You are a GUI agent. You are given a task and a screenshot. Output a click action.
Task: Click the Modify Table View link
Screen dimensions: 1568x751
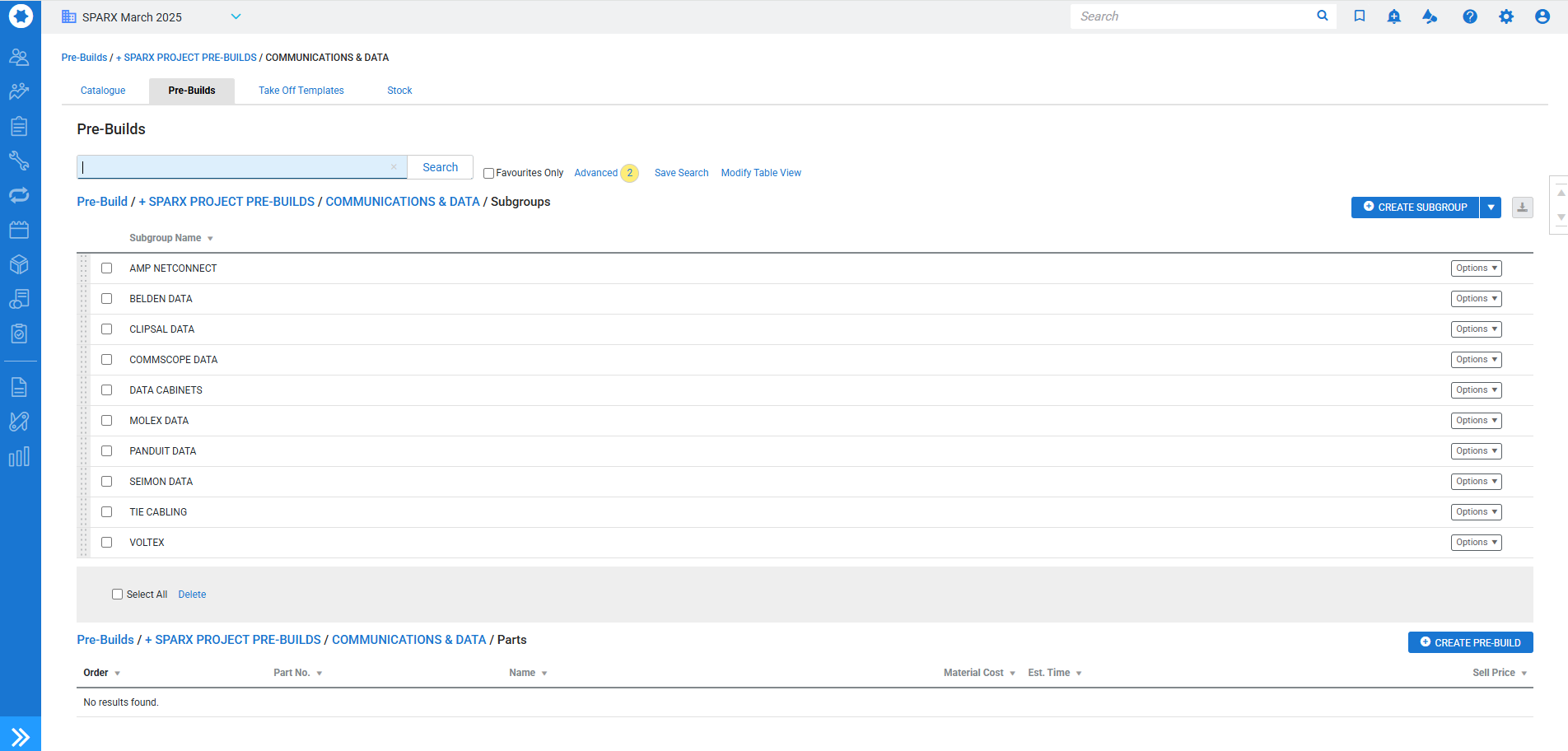click(x=760, y=173)
